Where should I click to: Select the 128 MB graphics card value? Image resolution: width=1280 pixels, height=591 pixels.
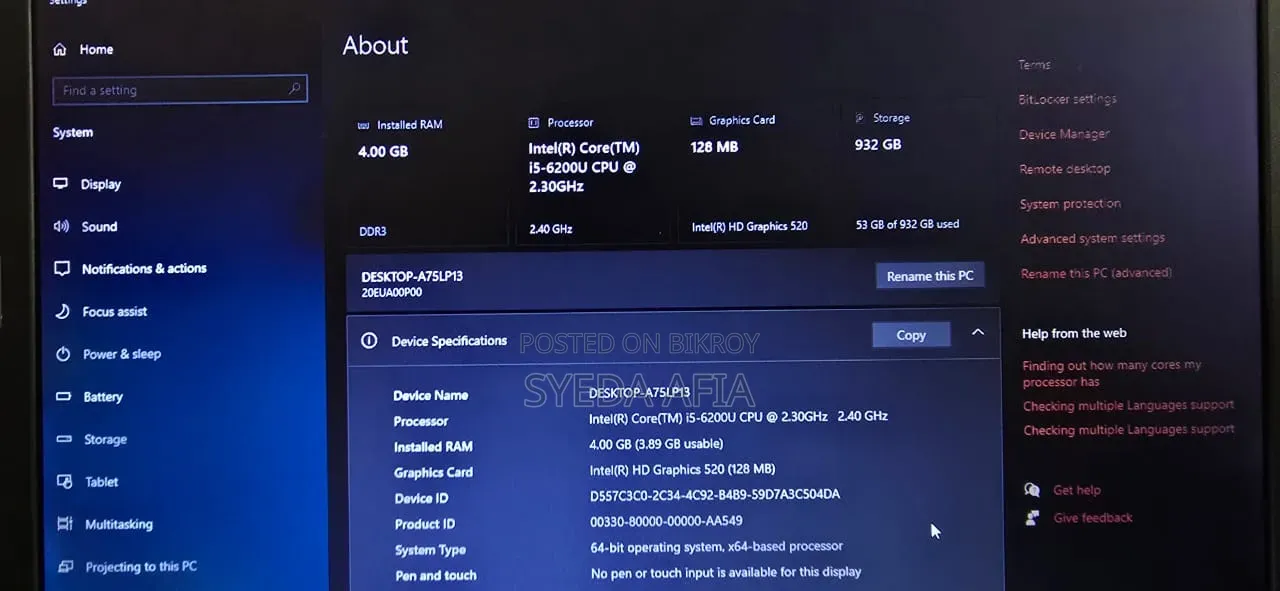[x=714, y=147]
